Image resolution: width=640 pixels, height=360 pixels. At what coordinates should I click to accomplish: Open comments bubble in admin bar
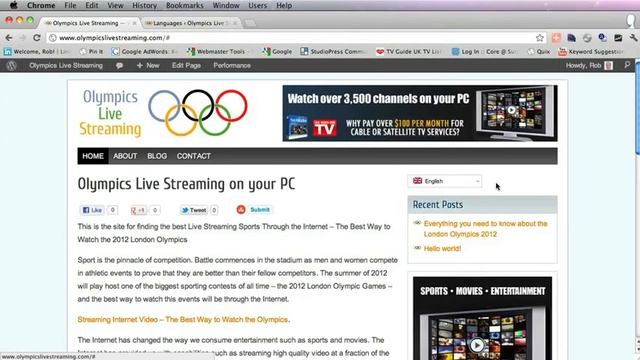(x=119, y=65)
